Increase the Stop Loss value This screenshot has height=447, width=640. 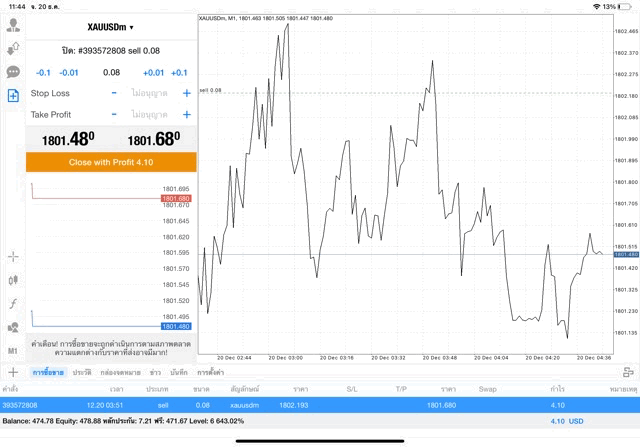[x=186, y=93]
